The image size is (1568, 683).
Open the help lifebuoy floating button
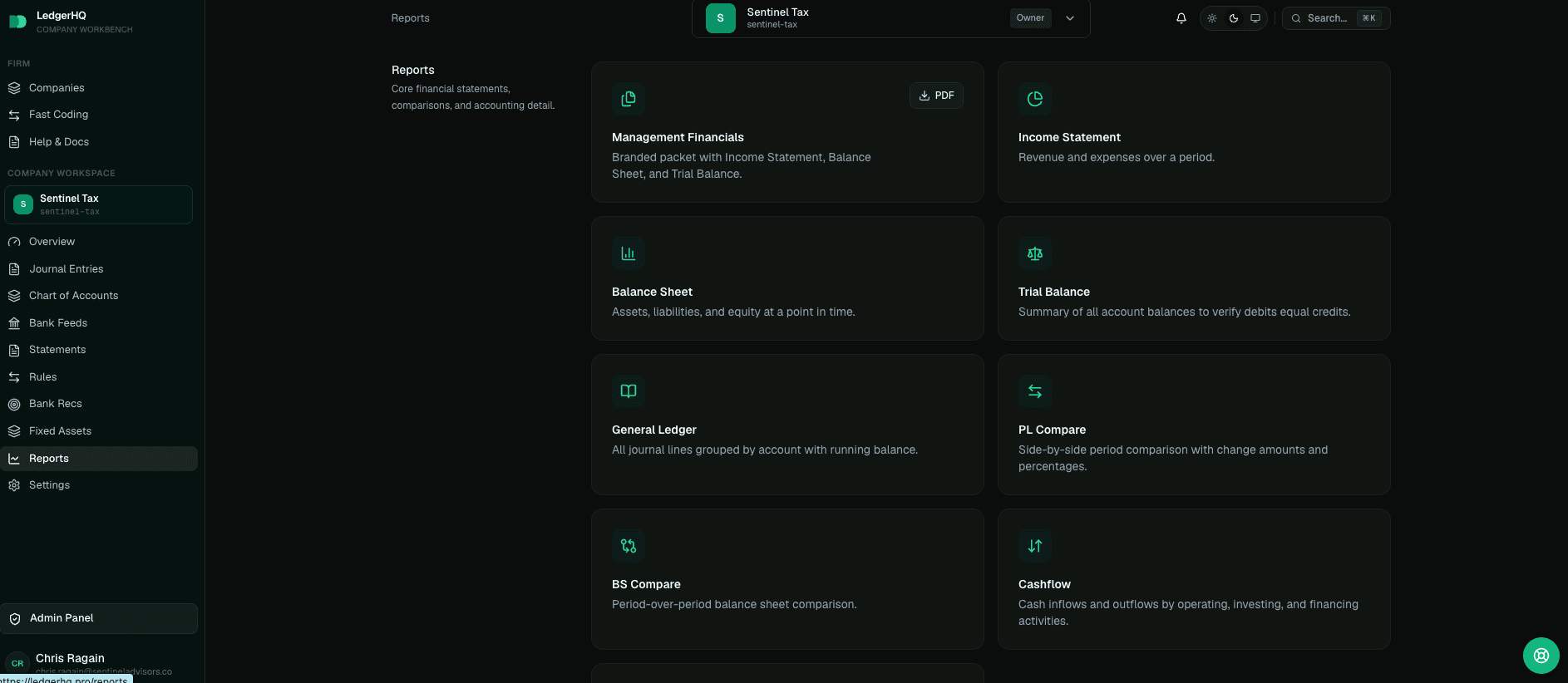tap(1541, 656)
